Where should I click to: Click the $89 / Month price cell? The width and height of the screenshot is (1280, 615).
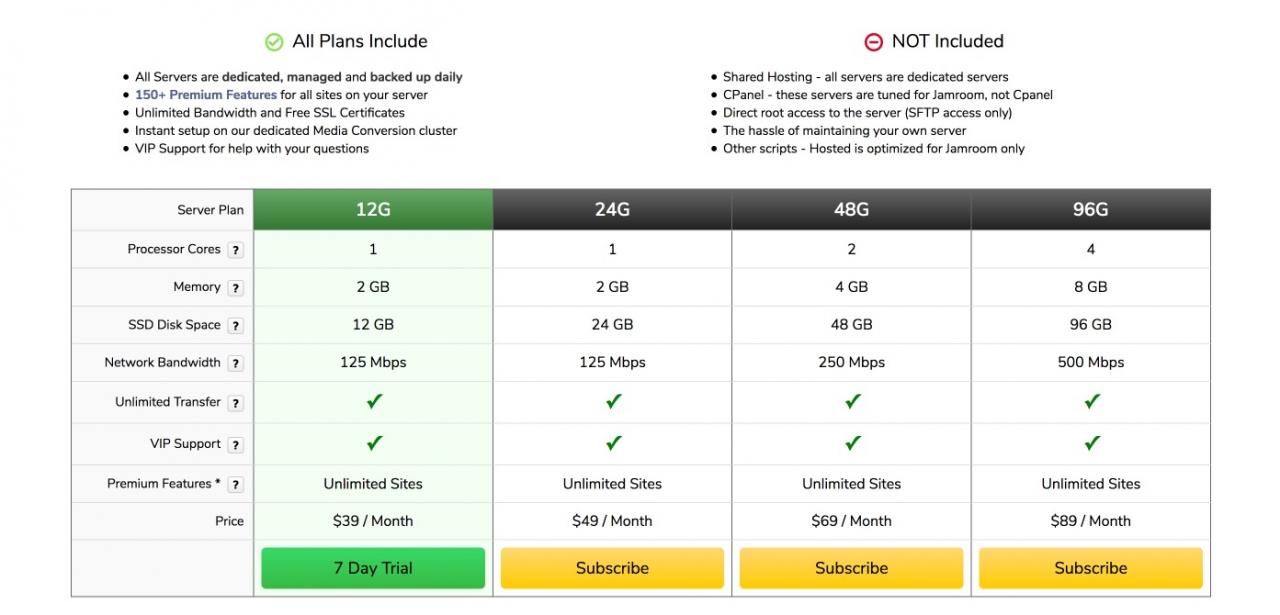point(1090,521)
